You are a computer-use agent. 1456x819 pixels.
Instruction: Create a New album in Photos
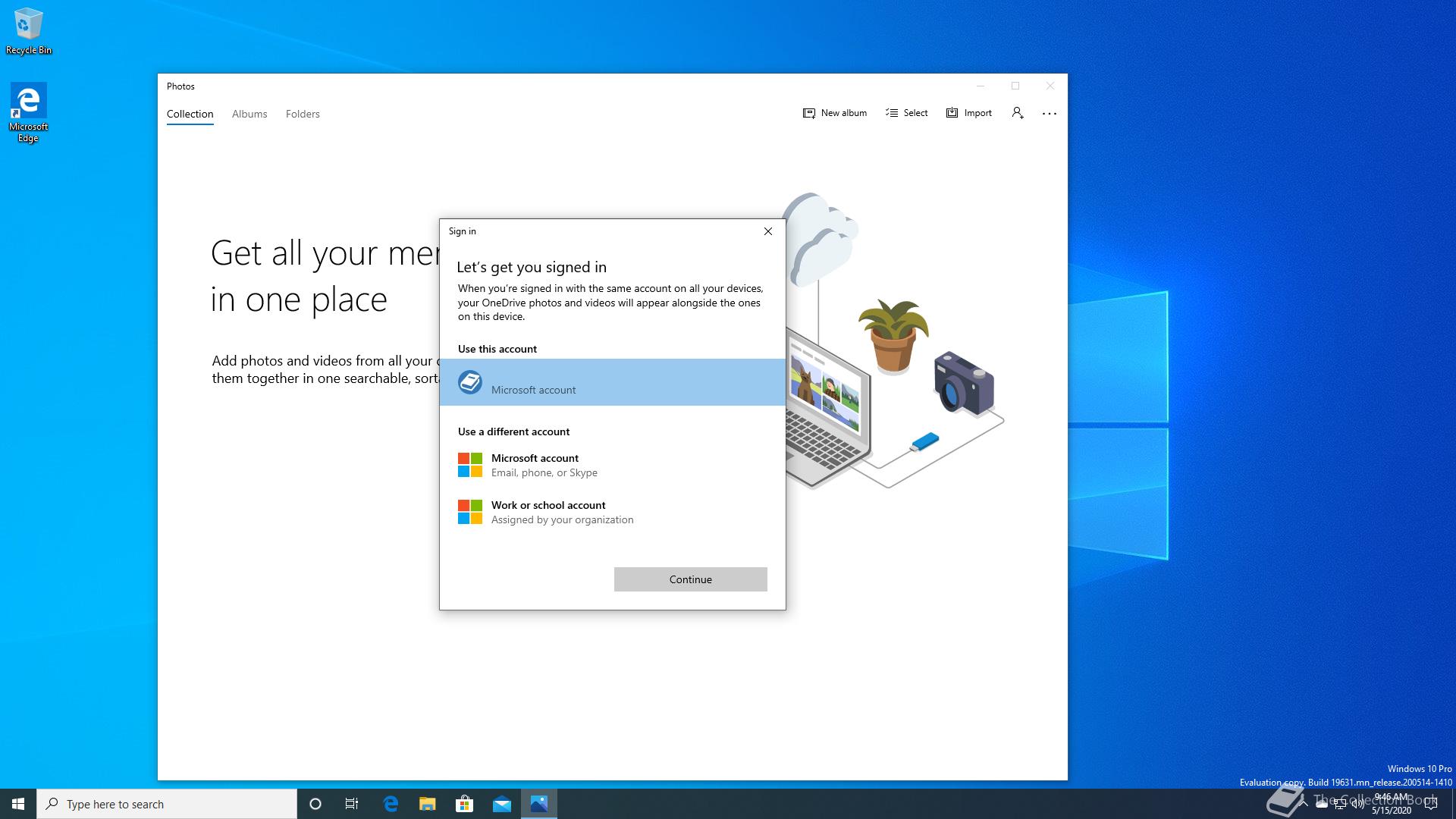pyautogui.click(x=834, y=113)
